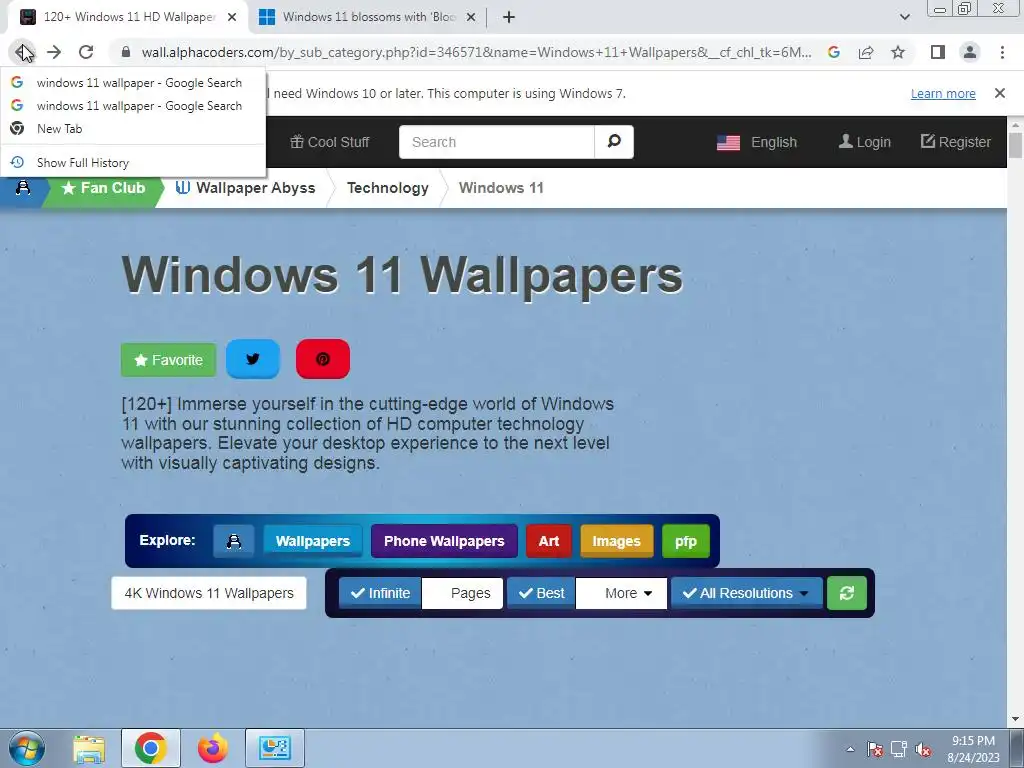Dismiss the Windows 7 notification bar
Screen dimensions: 1024x768
pyautogui.click(x=1000, y=93)
